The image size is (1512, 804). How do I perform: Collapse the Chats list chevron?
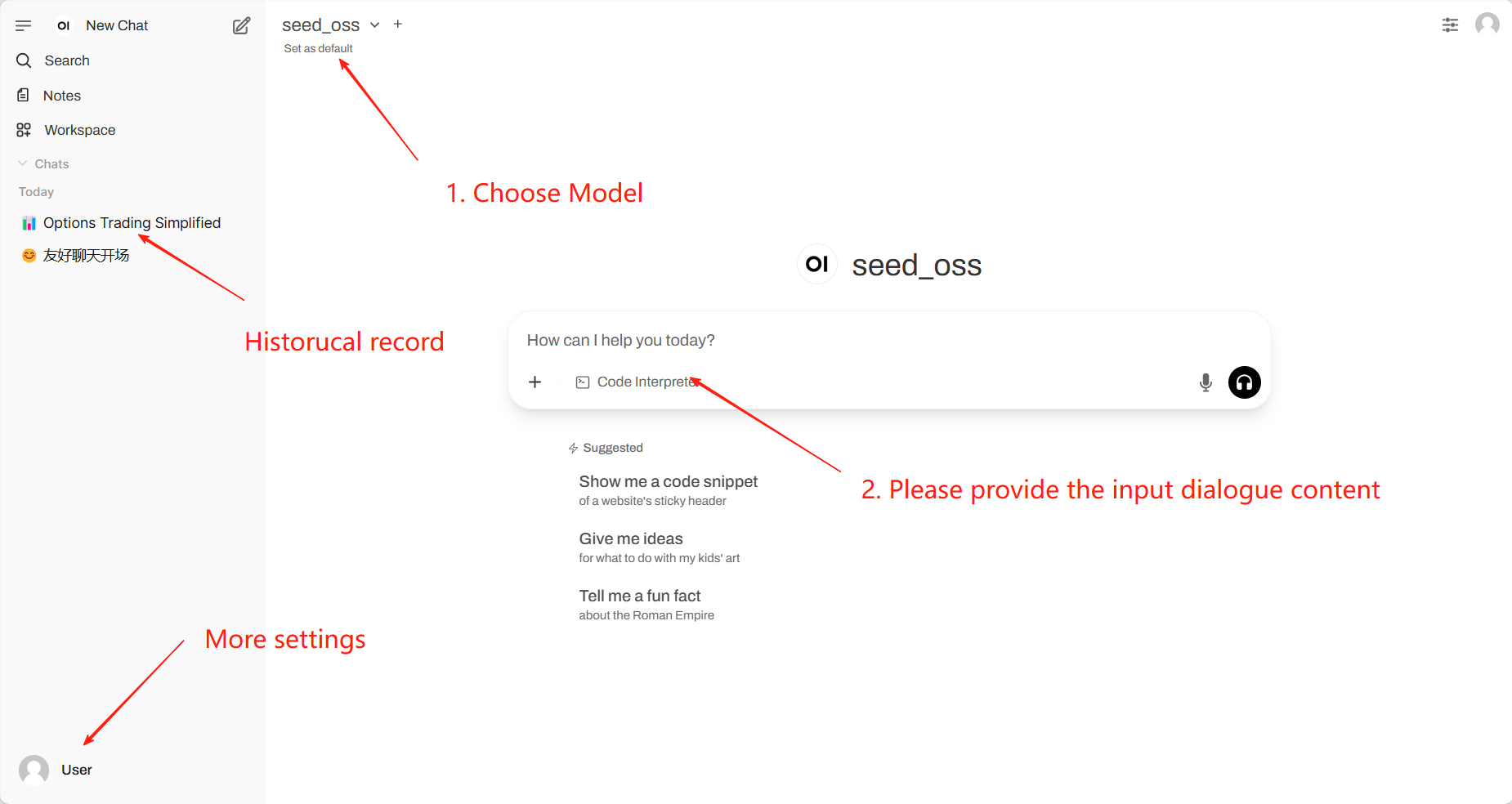[x=23, y=164]
